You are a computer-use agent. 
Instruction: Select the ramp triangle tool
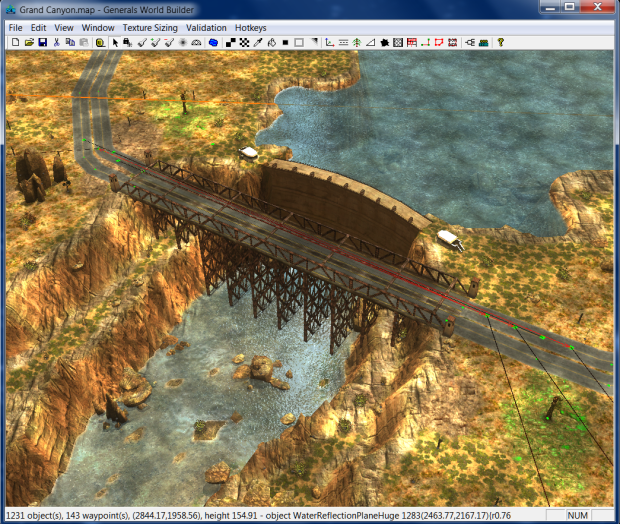tap(370, 42)
